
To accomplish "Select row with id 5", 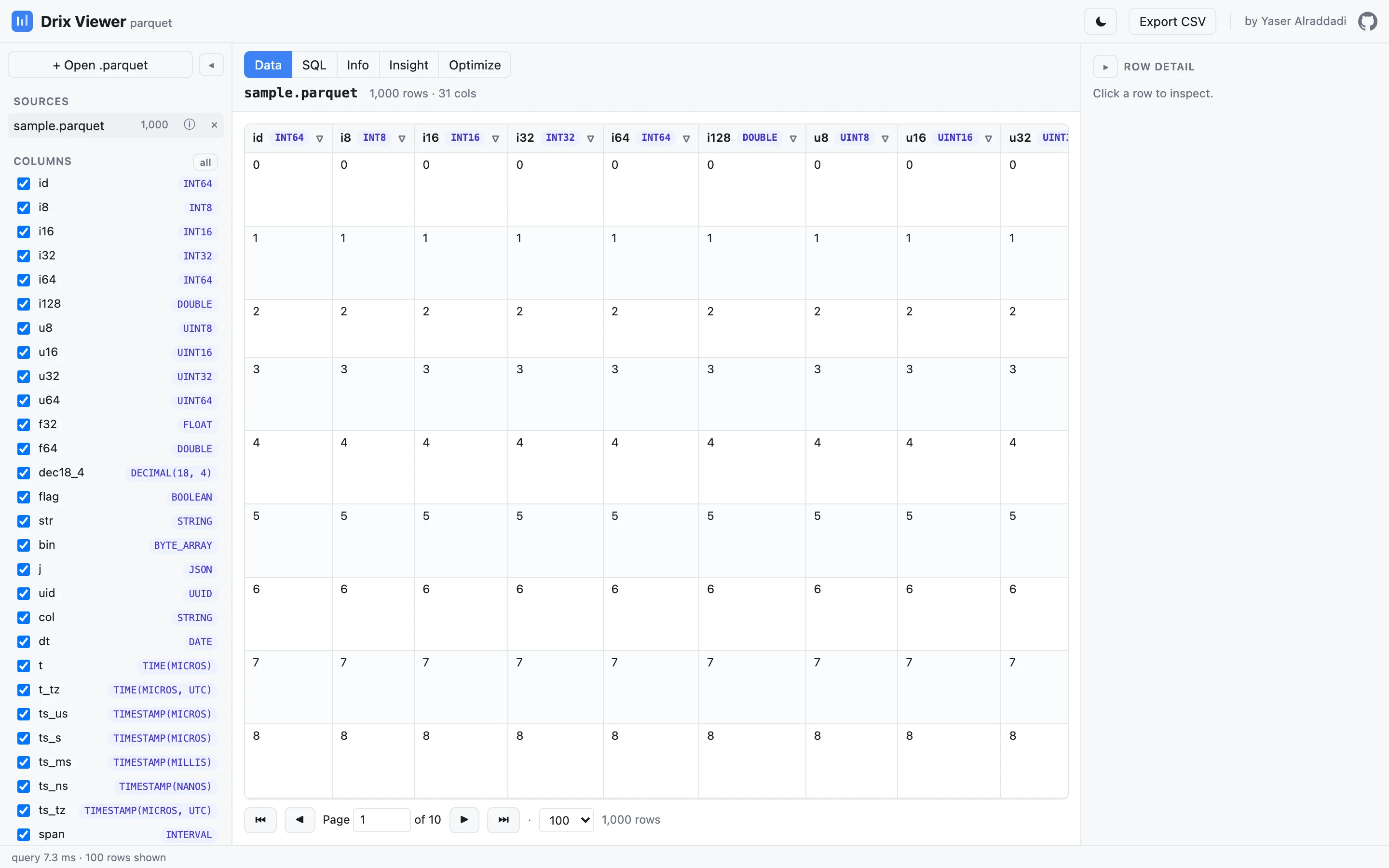I will tap(656, 541).
